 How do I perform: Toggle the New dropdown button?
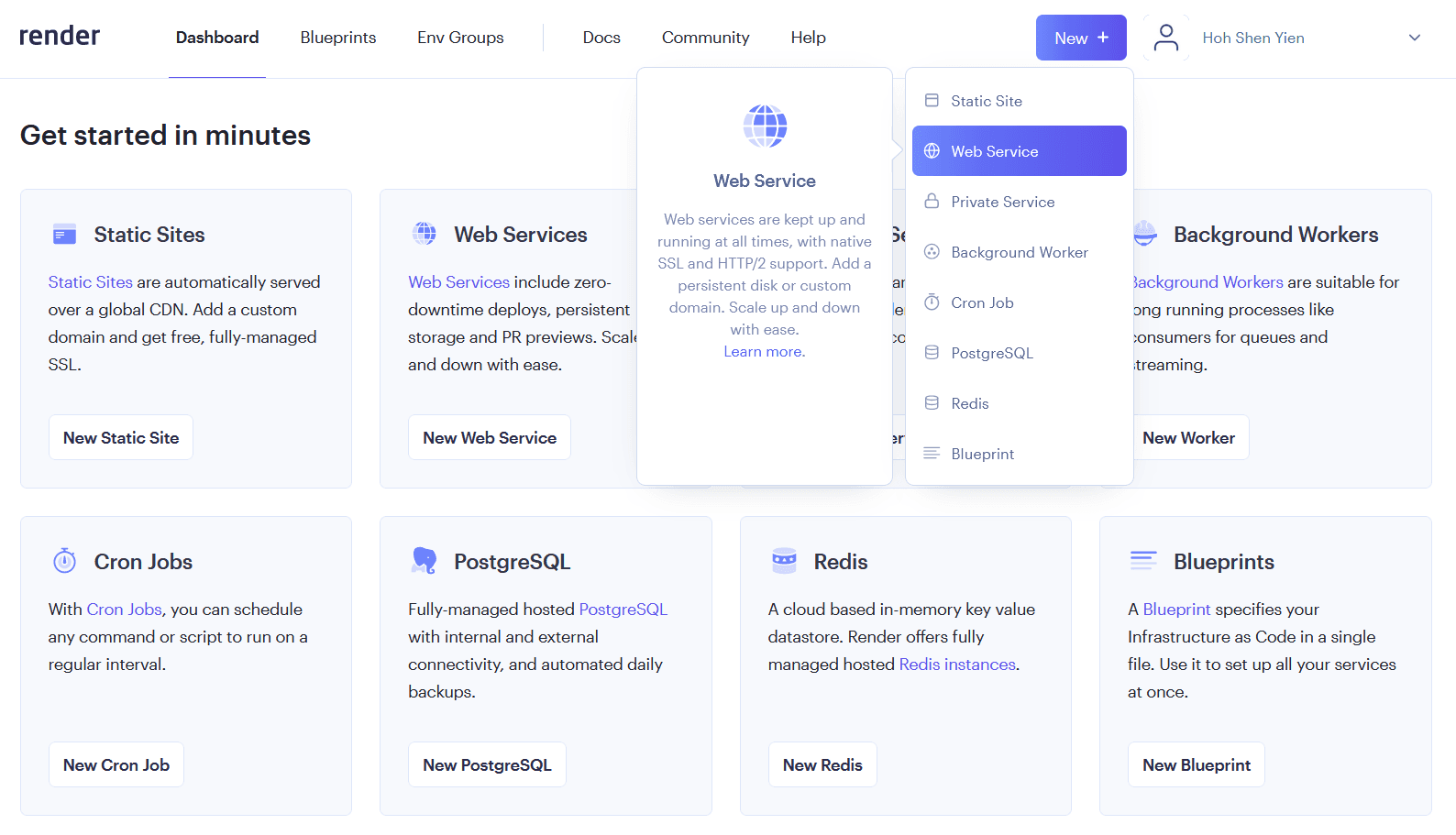[1080, 38]
